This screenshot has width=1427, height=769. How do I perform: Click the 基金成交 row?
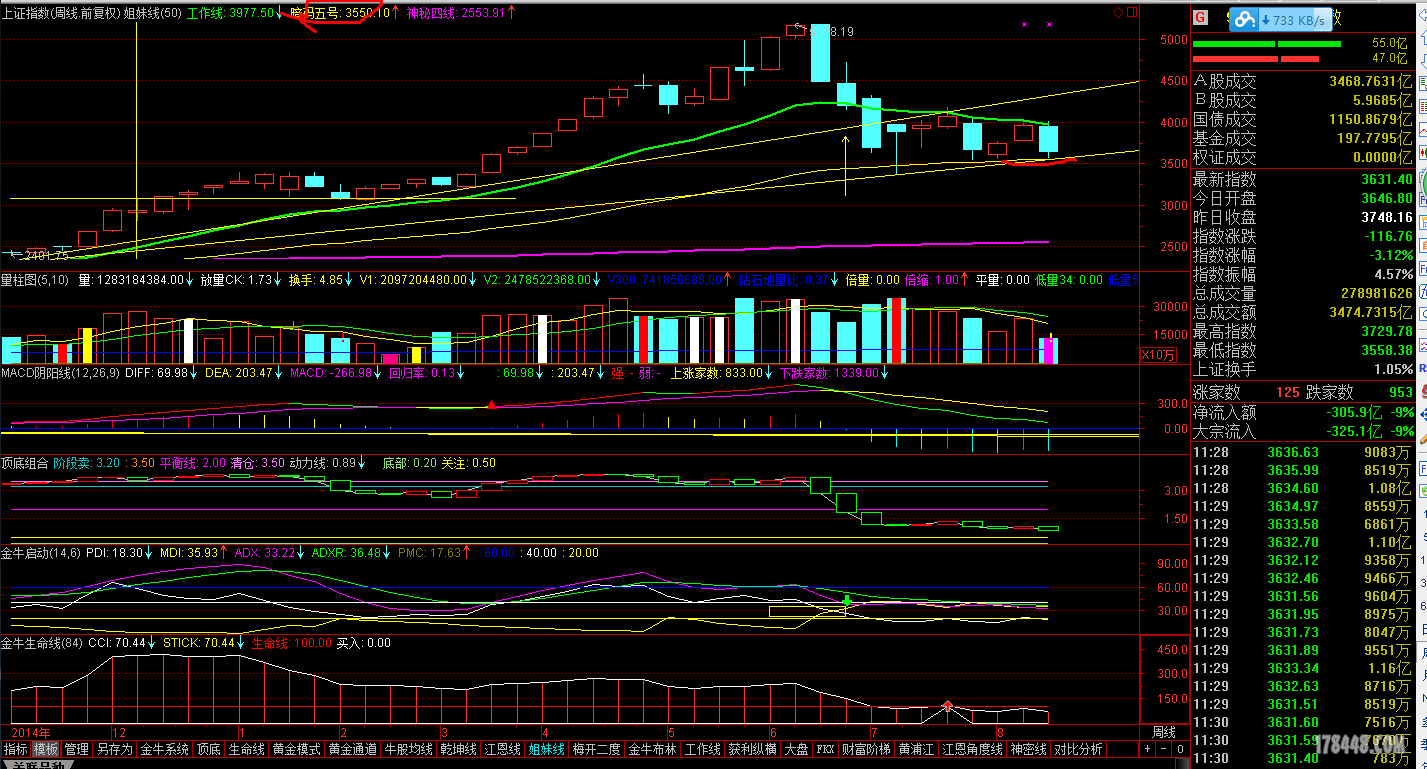coord(1303,138)
